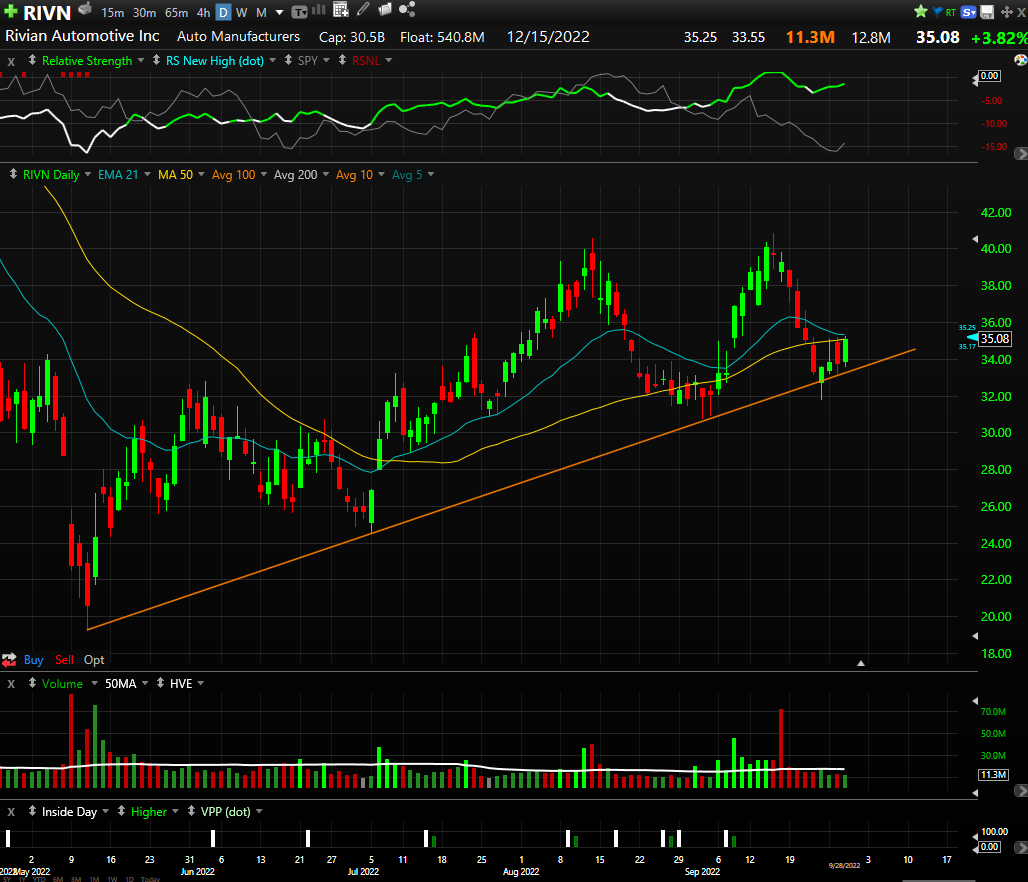Click the Buy/Sell swap arrows icon
Image resolution: width=1028 pixels, height=882 pixels.
point(9,660)
